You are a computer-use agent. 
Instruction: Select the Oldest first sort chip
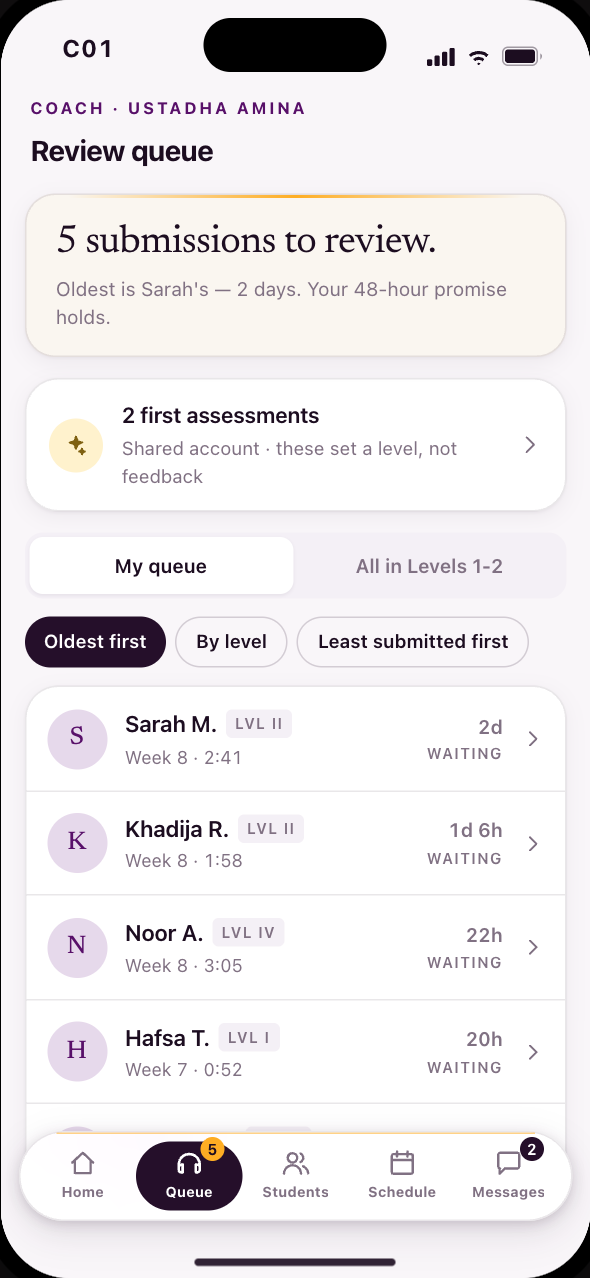tap(96, 642)
